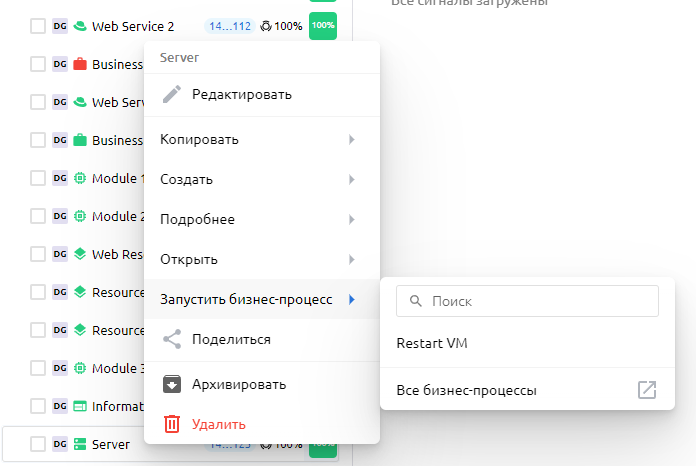Click the Server row's green server icon
696x466 pixels.
coord(80,444)
